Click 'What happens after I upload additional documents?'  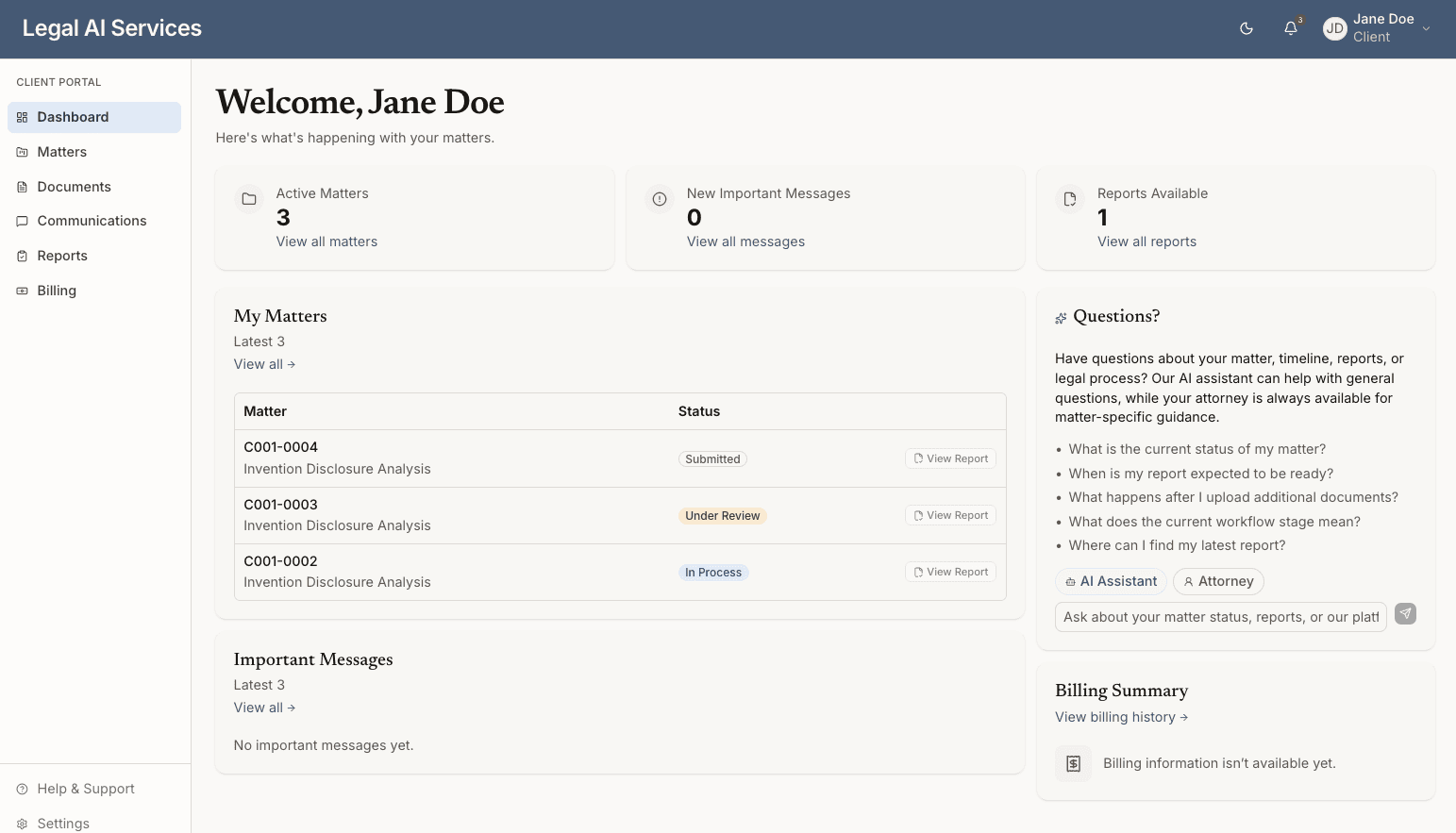pyautogui.click(x=1233, y=497)
